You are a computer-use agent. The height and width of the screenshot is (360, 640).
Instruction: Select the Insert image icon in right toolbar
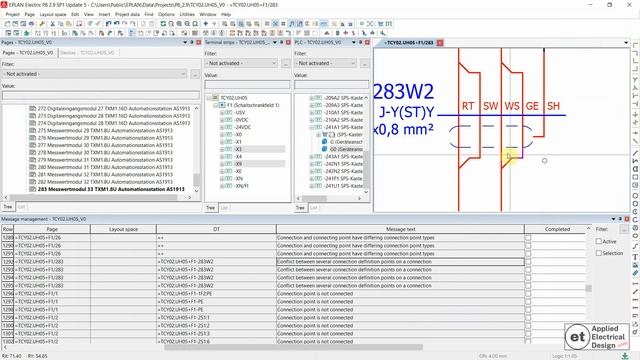[x=635, y=265]
